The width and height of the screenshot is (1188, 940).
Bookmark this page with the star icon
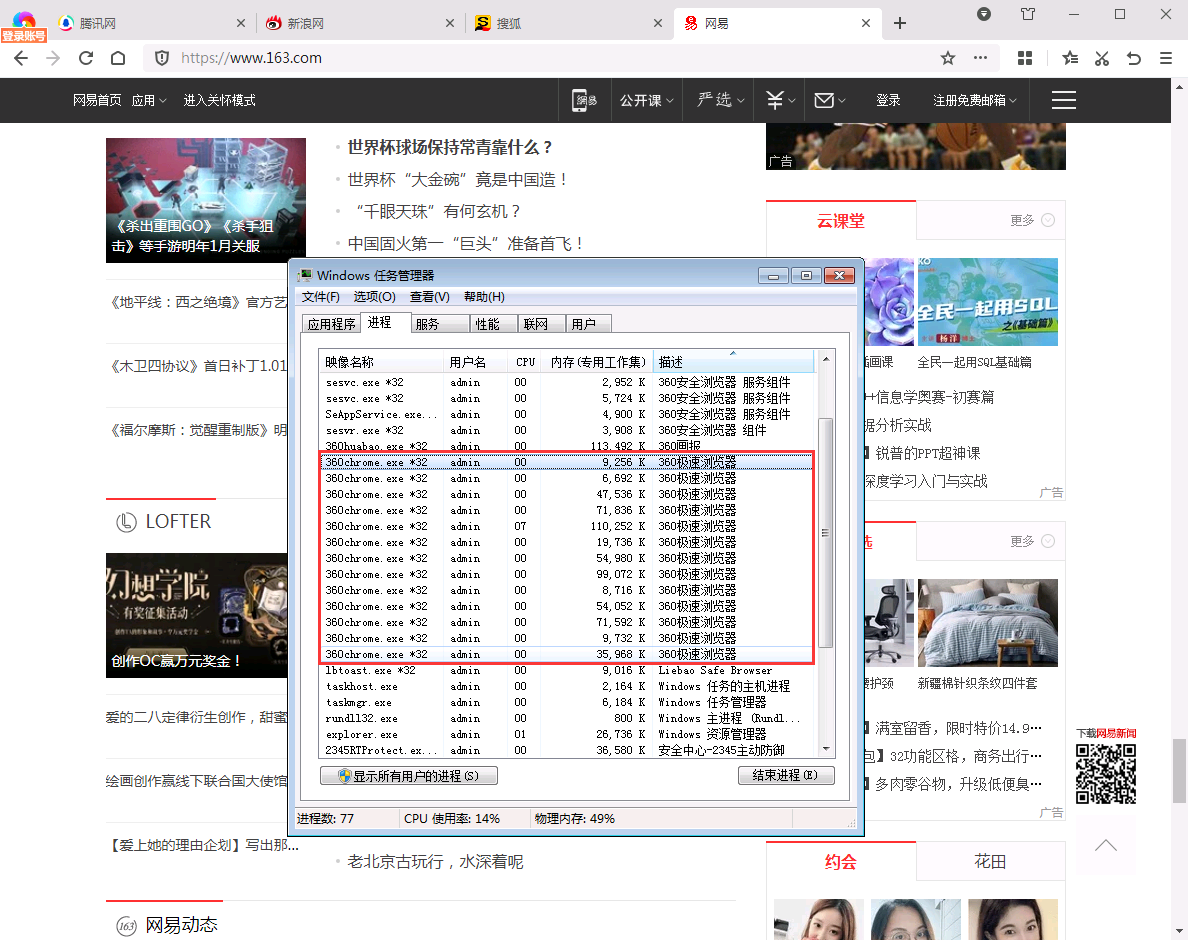pyautogui.click(x=948, y=58)
